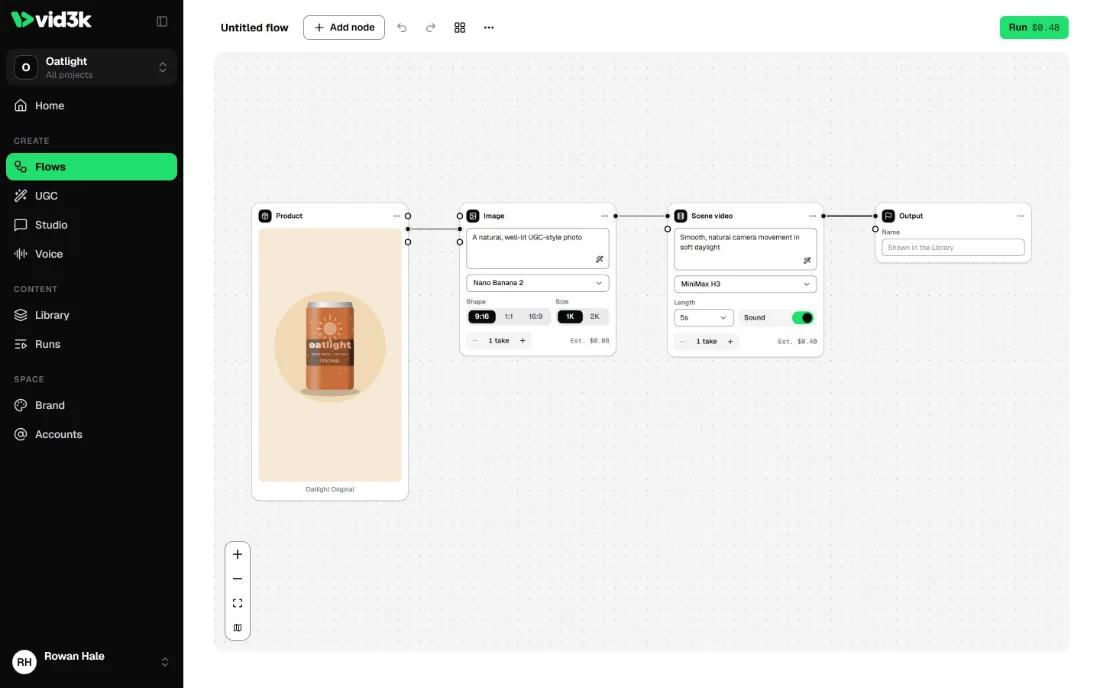Redo the flow change
Viewport: 1100px width, 688px height.
click(431, 27)
